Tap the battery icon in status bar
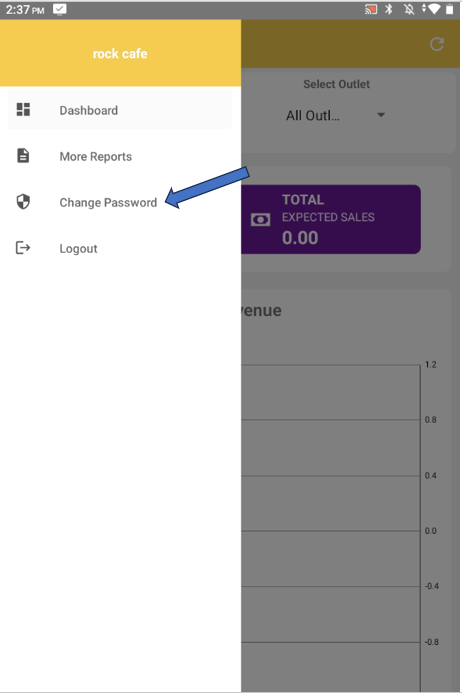Image resolution: width=462 pixels, height=693 pixels. point(449,9)
